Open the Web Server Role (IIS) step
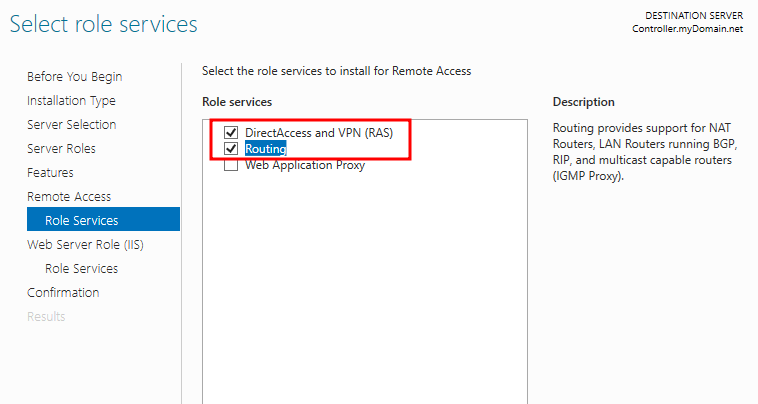This screenshot has height=404, width=758. point(86,245)
